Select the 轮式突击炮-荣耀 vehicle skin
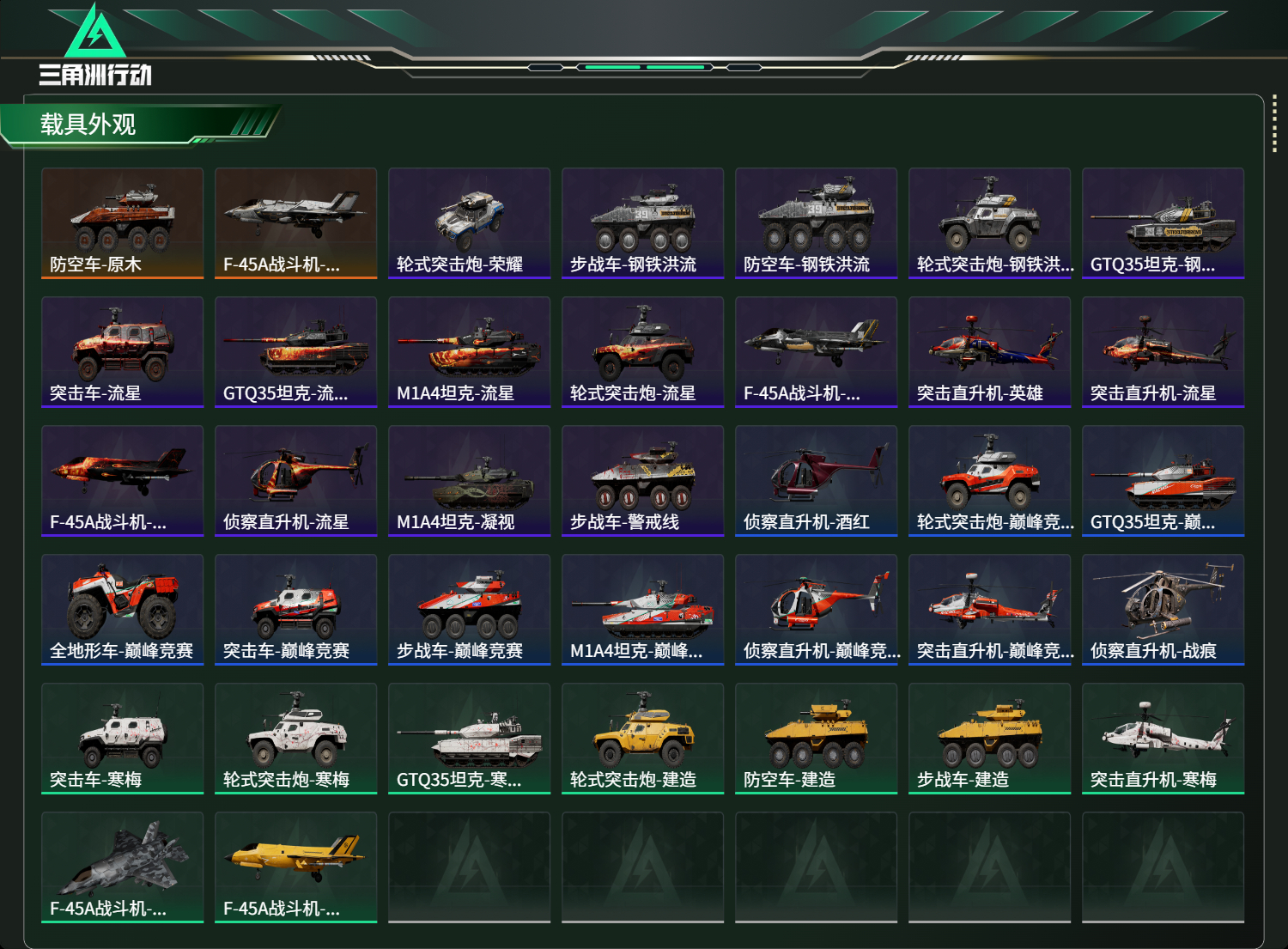 coord(470,223)
